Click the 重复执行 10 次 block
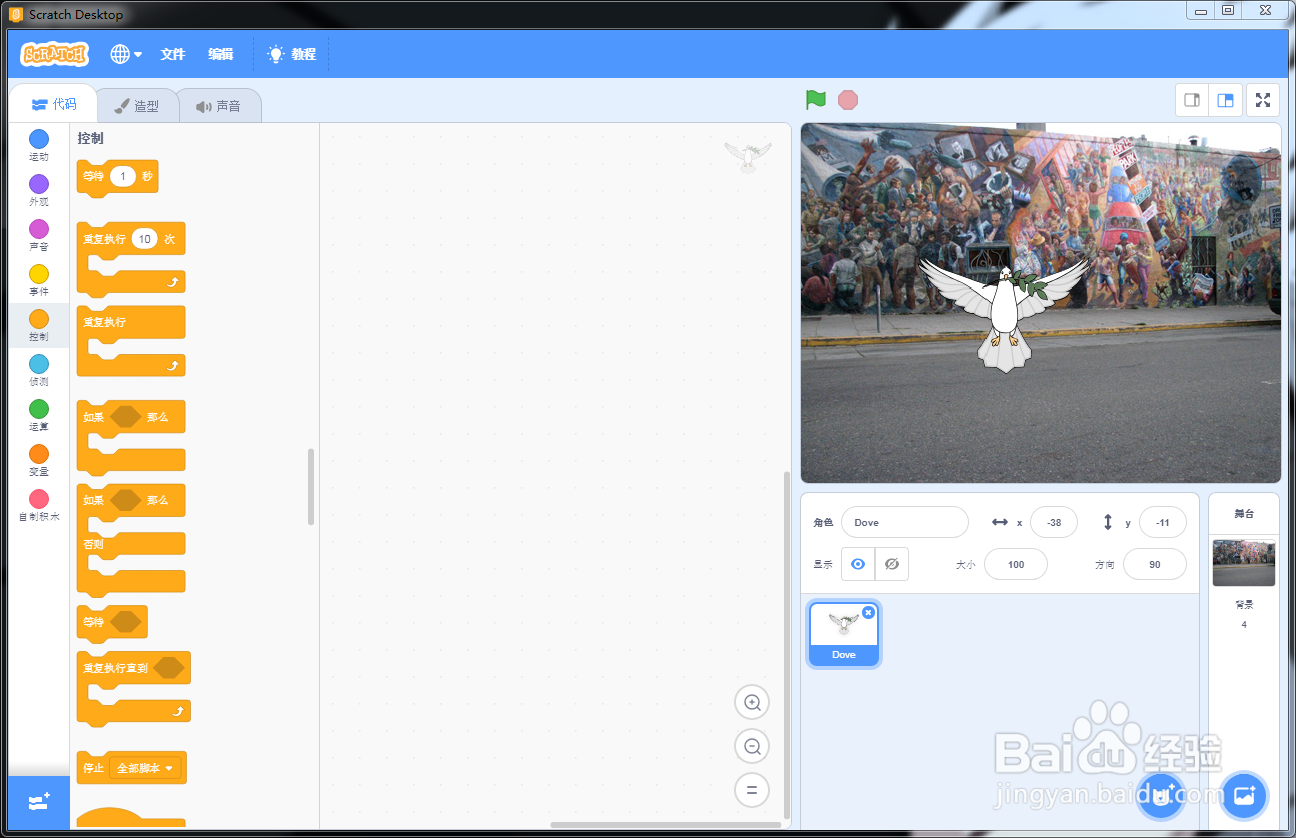The image size is (1296, 838). 130,259
